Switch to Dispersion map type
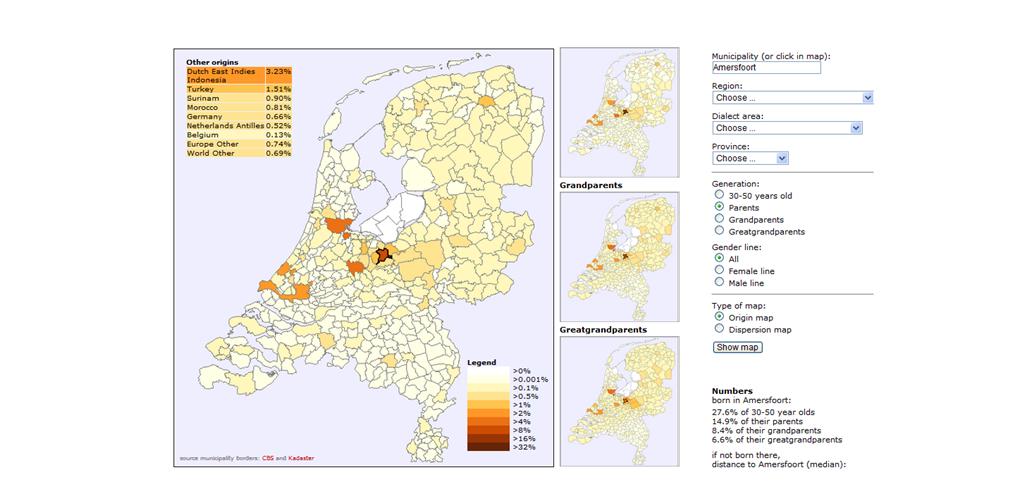Image resolution: width=1016 pixels, height=498 pixels. (719, 329)
